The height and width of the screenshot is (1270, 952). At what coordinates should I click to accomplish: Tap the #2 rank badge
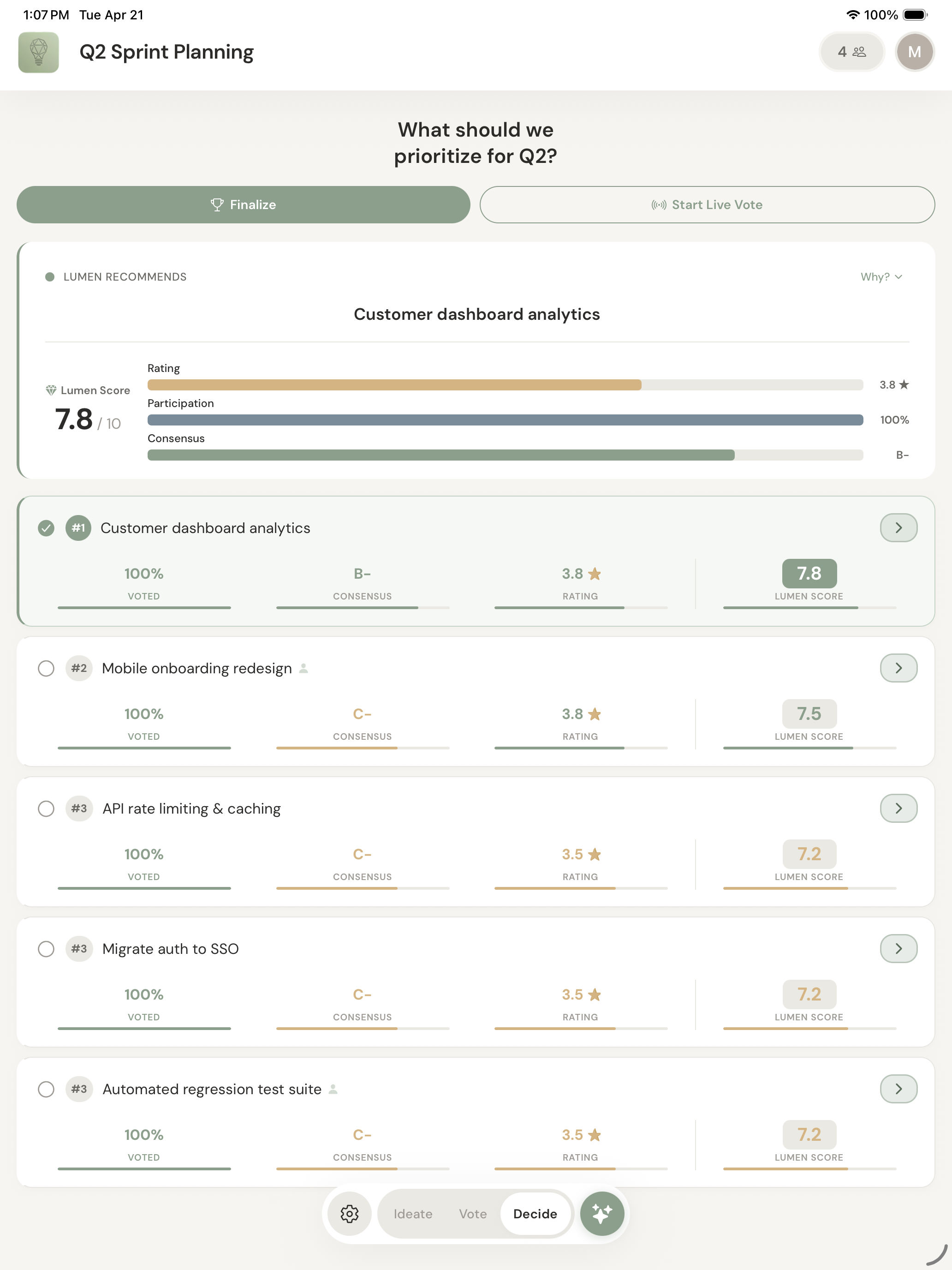tap(79, 668)
